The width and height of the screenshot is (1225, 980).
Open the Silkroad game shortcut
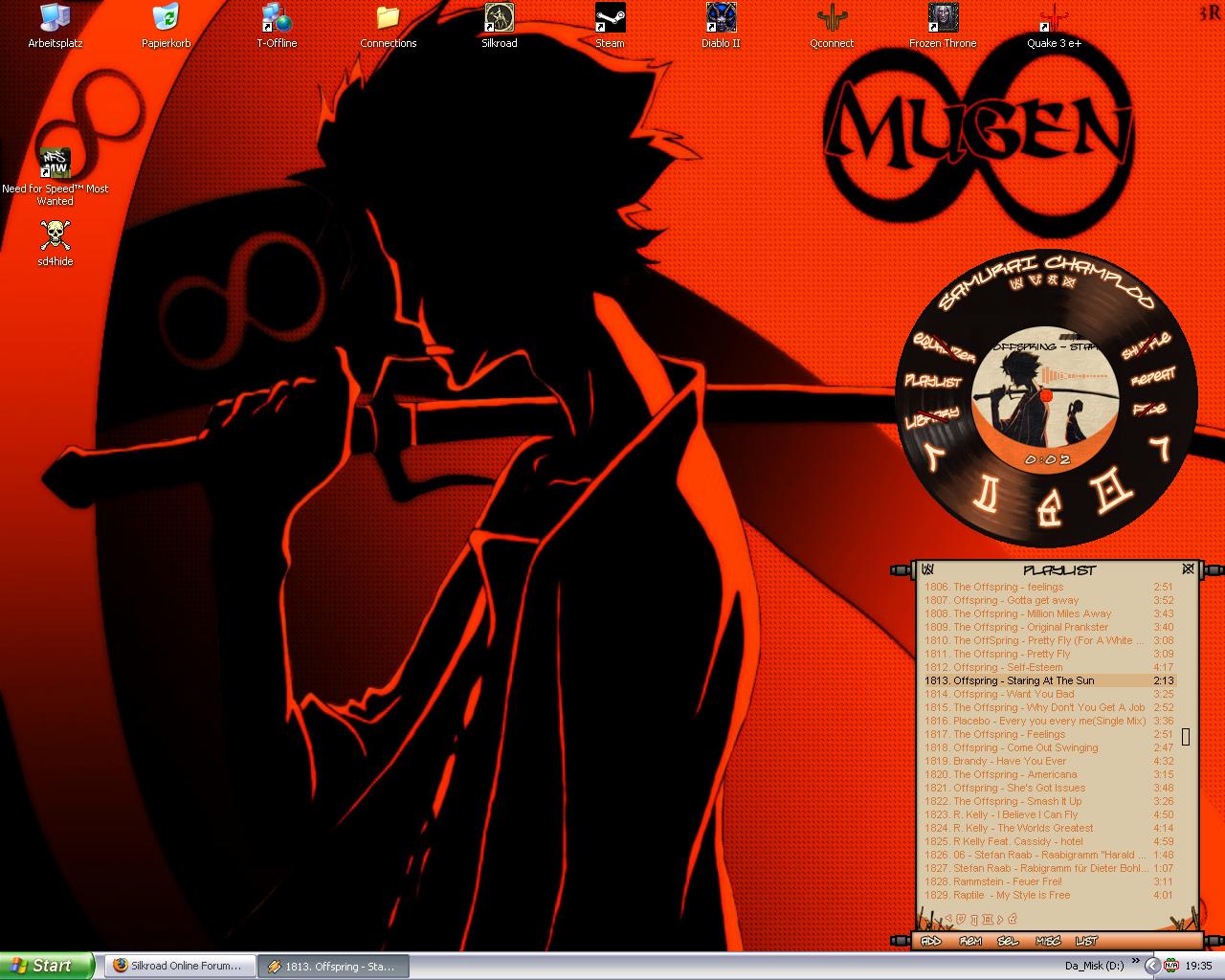tap(499, 18)
